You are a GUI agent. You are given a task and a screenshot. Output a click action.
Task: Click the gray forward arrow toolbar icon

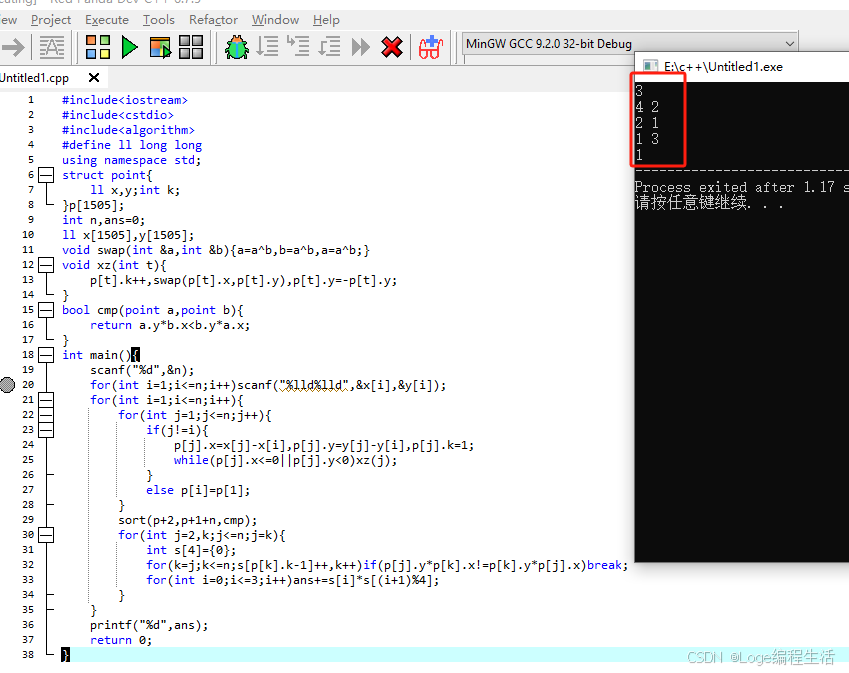click(x=13, y=47)
